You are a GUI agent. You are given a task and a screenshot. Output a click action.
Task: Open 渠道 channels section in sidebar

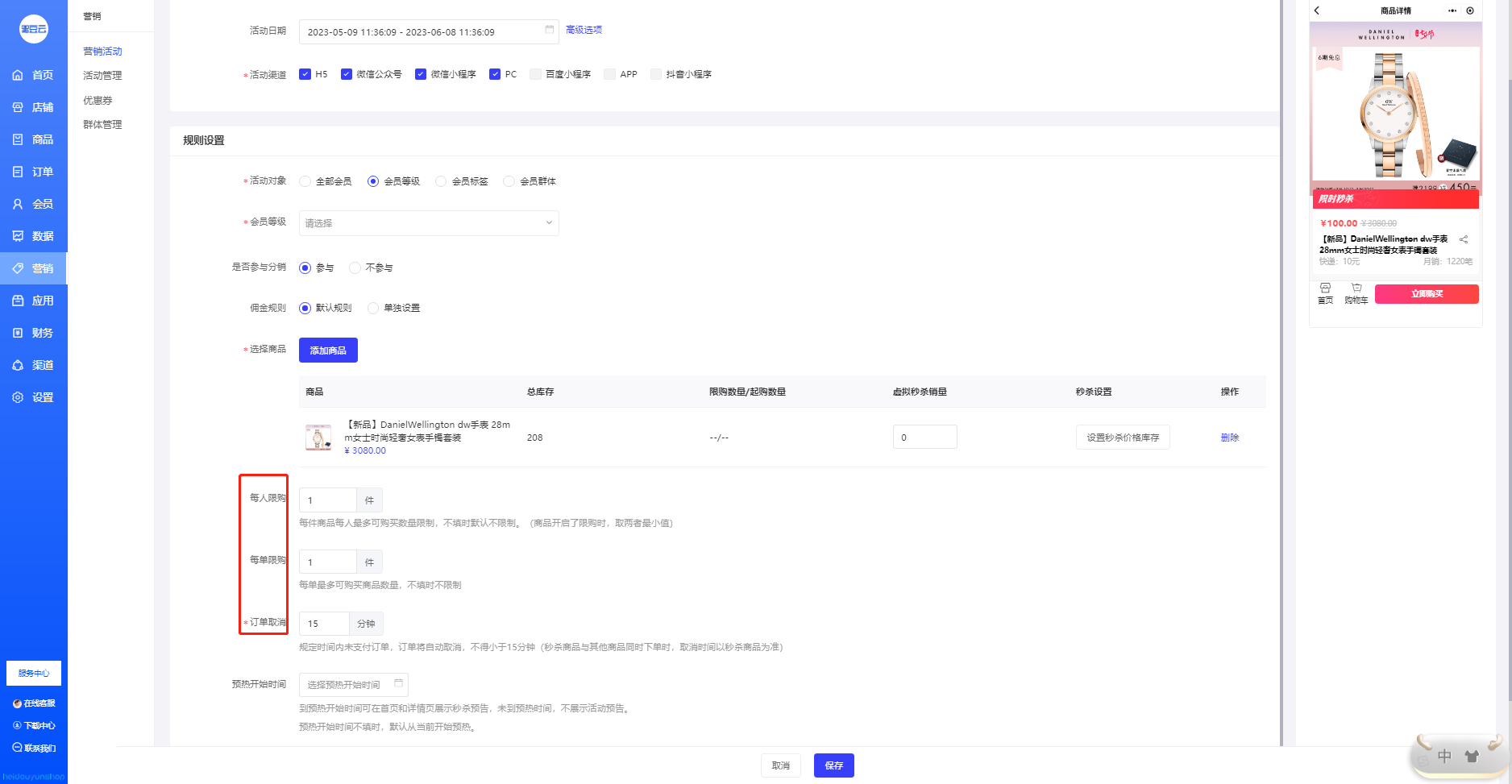pyautogui.click(x=33, y=365)
